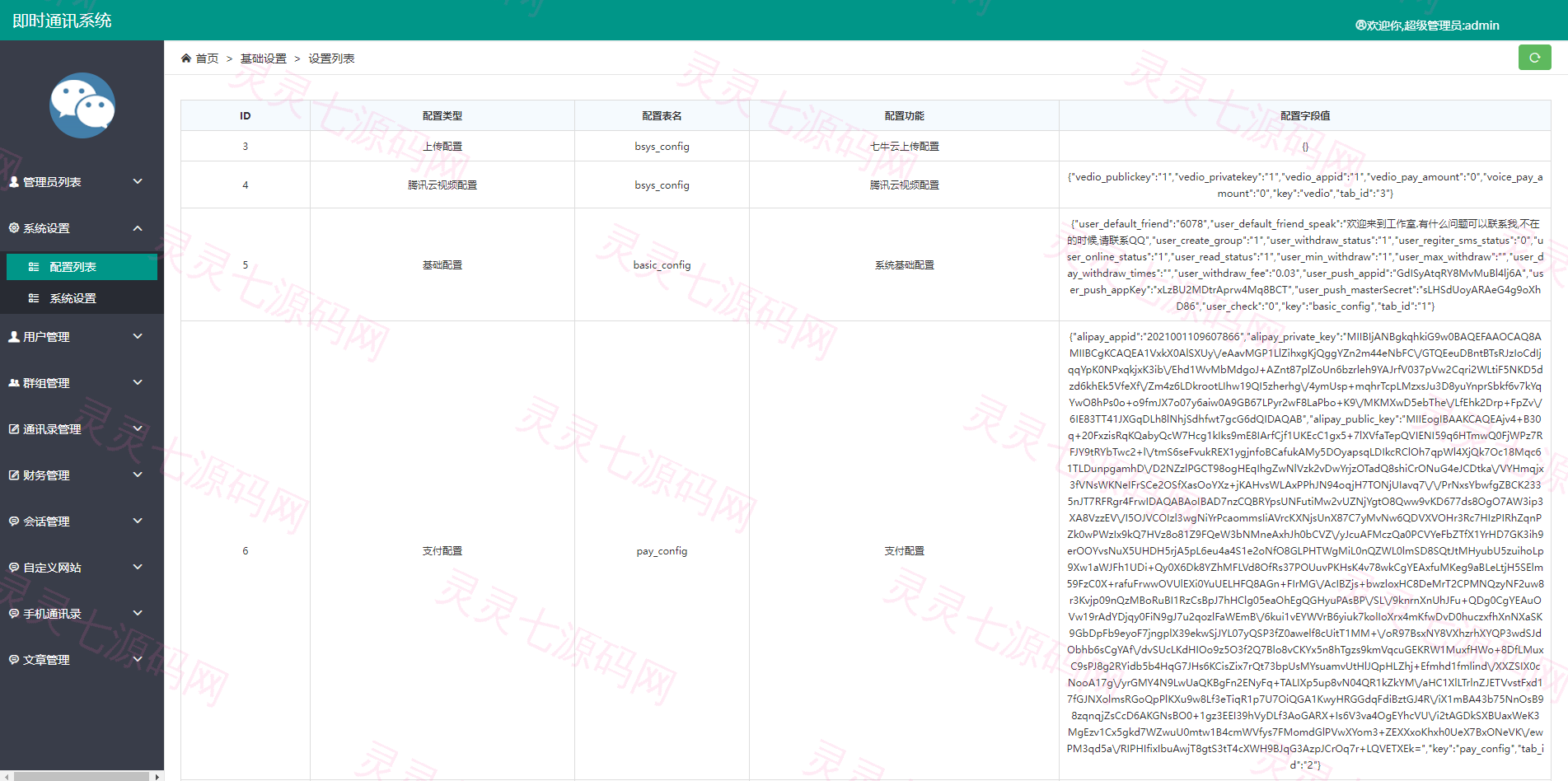The height and width of the screenshot is (781, 1568).
Task: Expand the 通讯录管理 chevron
Action: 138,428
